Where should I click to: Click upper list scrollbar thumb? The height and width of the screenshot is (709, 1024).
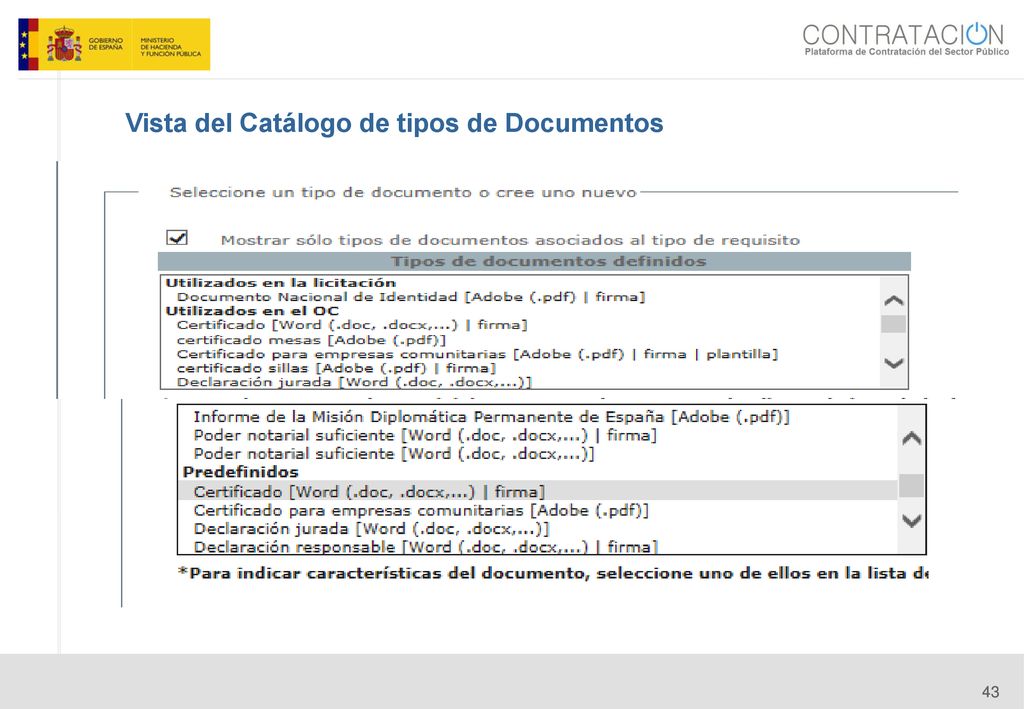pyautogui.click(x=893, y=324)
